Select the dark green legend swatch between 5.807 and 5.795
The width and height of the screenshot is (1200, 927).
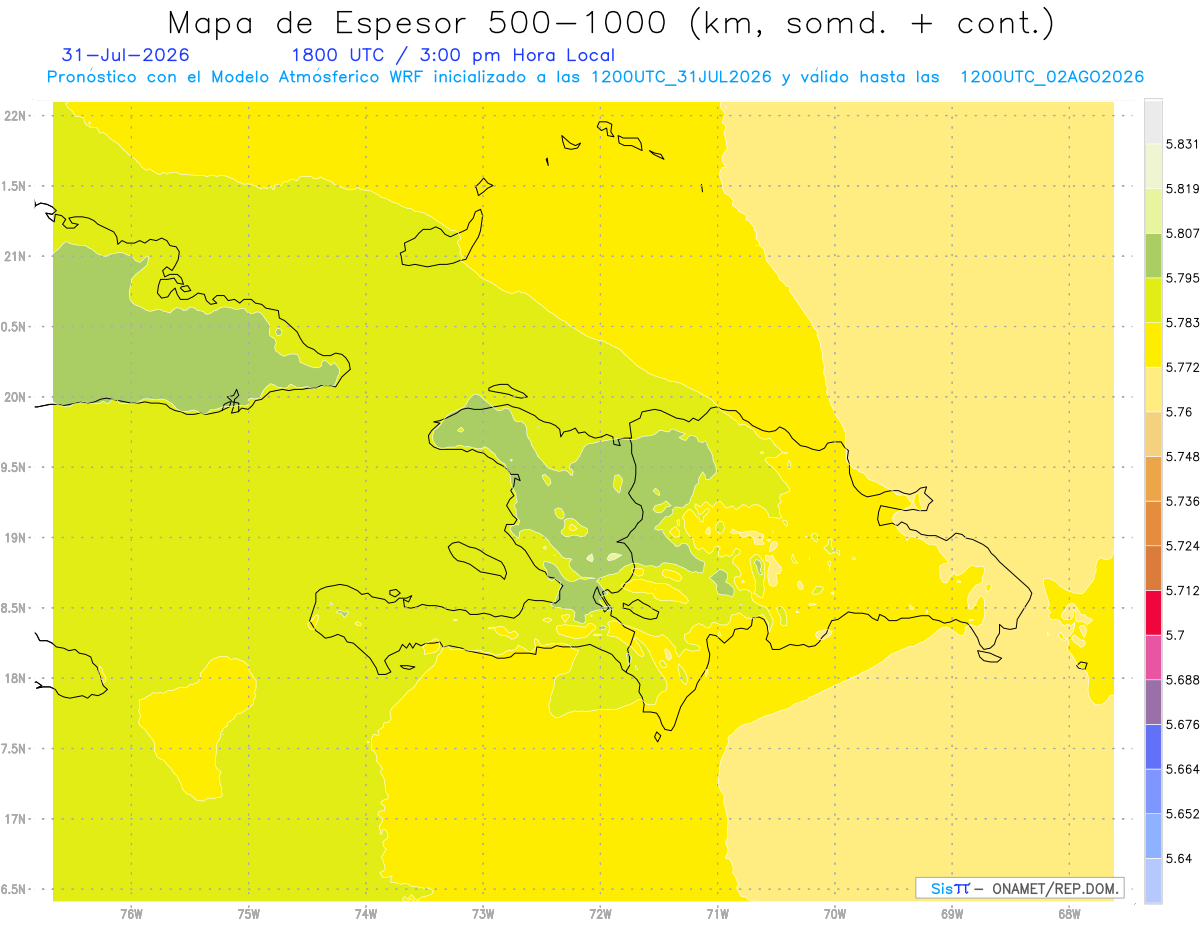pos(1153,255)
